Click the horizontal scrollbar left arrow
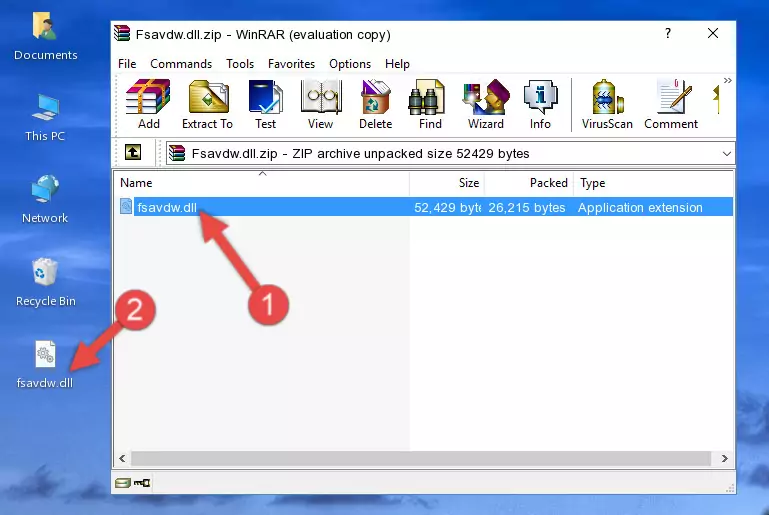 [x=122, y=459]
